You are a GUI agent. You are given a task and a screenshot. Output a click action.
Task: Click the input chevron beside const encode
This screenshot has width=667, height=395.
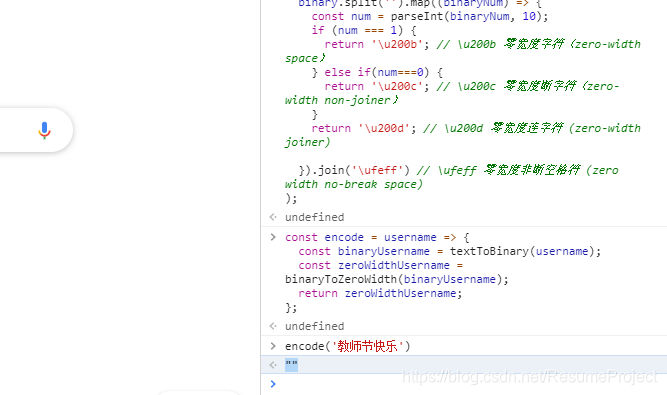(x=273, y=237)
